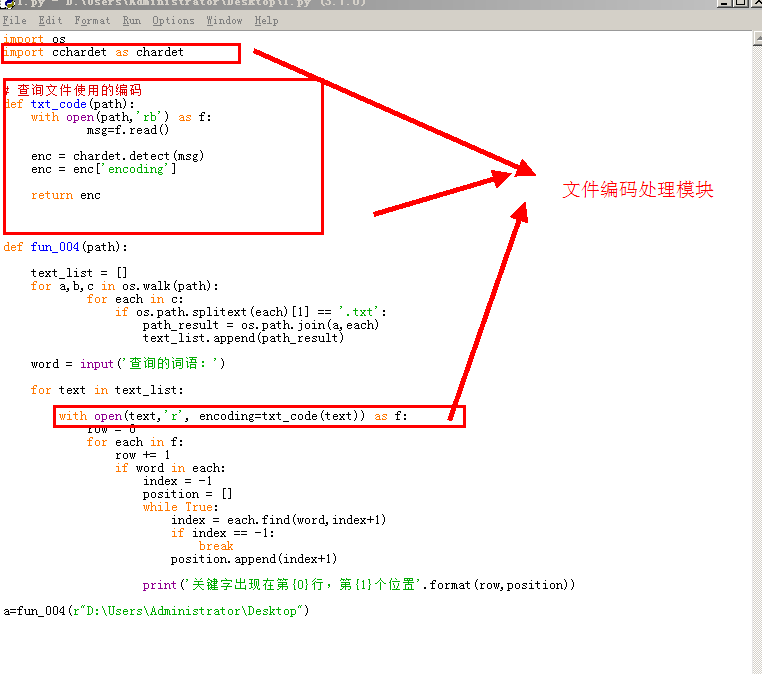Click the 'return enc' line

pos(66,195)
